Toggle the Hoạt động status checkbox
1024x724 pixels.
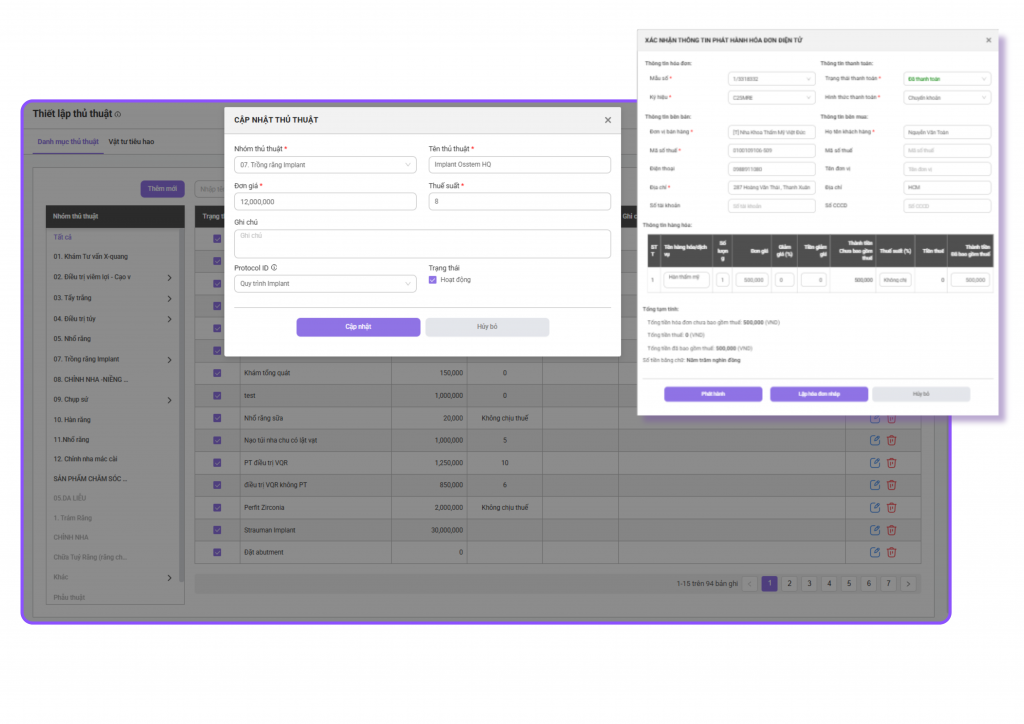(x=433, y=280)
